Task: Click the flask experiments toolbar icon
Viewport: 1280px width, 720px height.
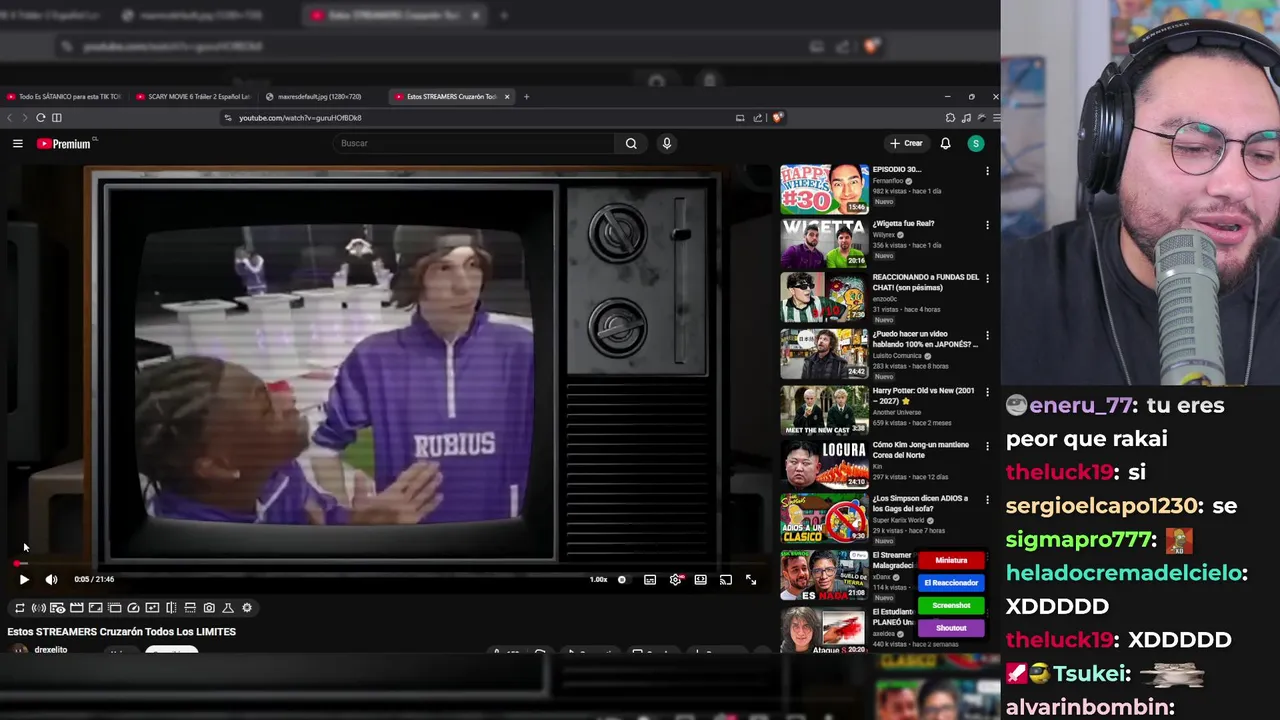Action: 228,607
